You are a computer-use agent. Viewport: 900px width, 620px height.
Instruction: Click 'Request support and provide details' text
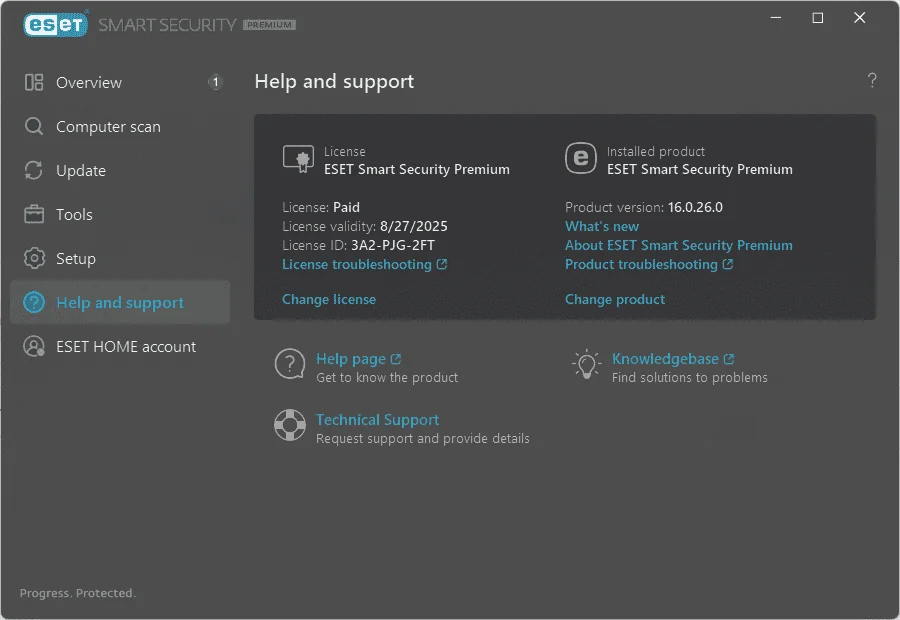422,438
